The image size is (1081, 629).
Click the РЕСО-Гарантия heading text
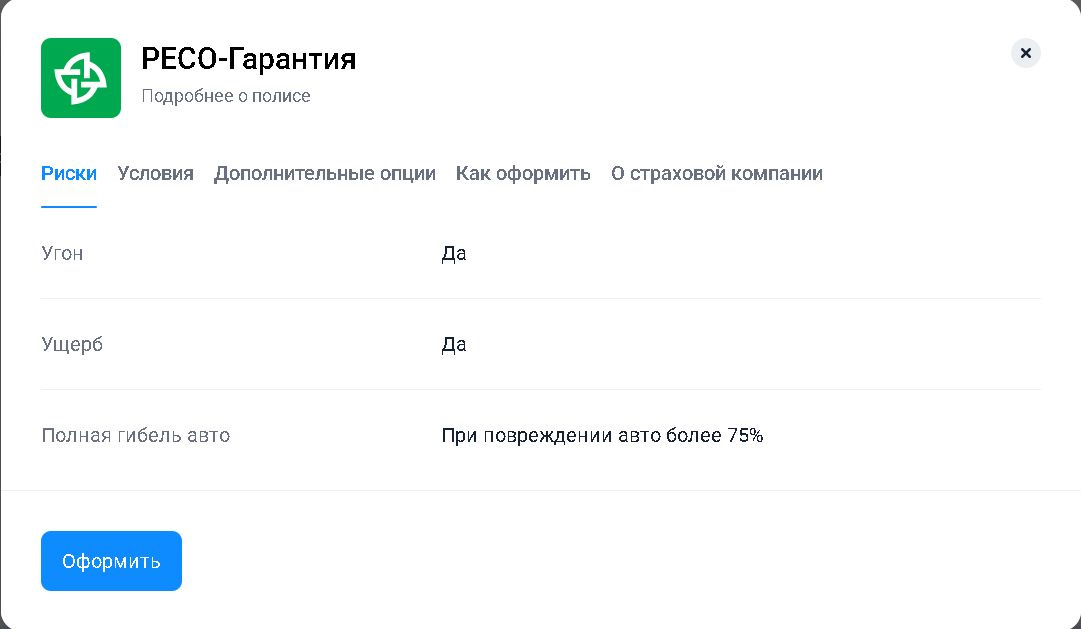coord(248,60)
